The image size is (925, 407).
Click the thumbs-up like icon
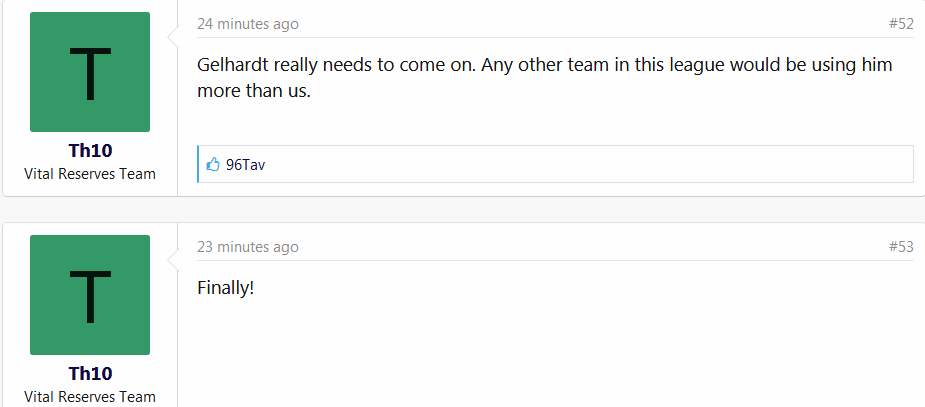[212, 165]
